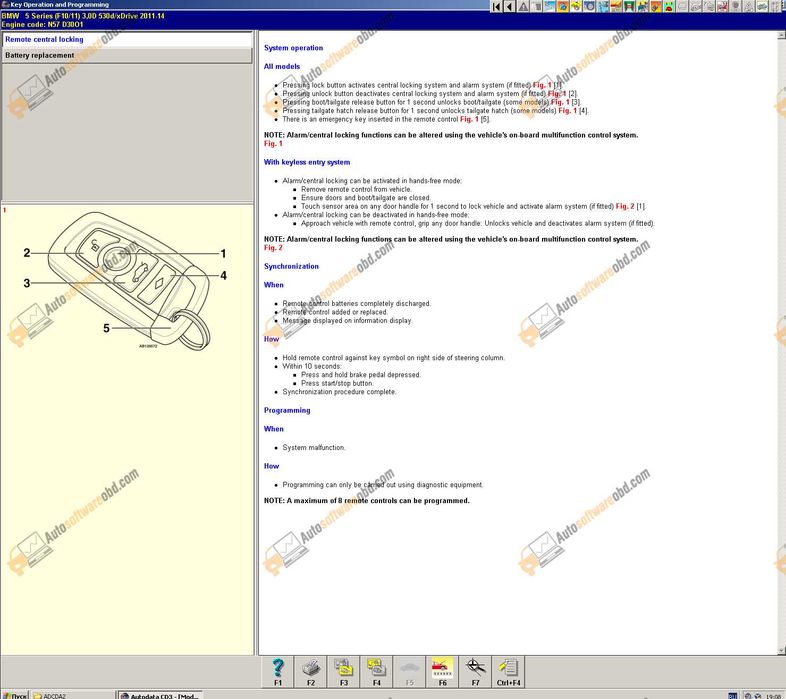The image size is (786, 699).
Task: Click the 'Programming' heading
Action: [x=287, y=410]
